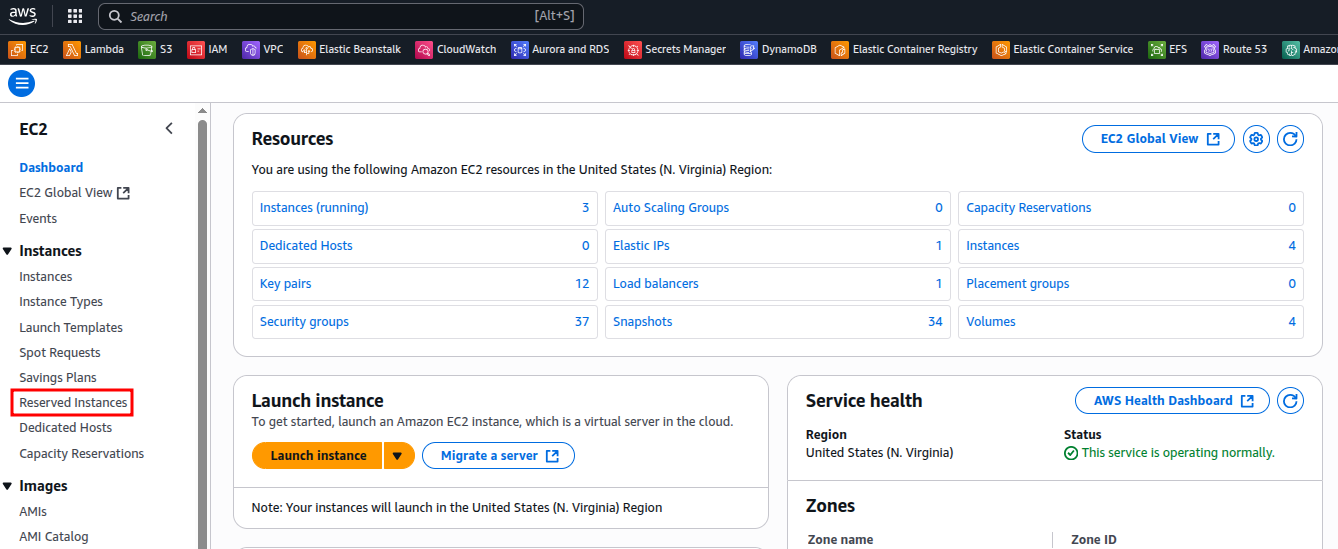Open Instances in the sidebar
The image size is (1338, 549).
46,277
